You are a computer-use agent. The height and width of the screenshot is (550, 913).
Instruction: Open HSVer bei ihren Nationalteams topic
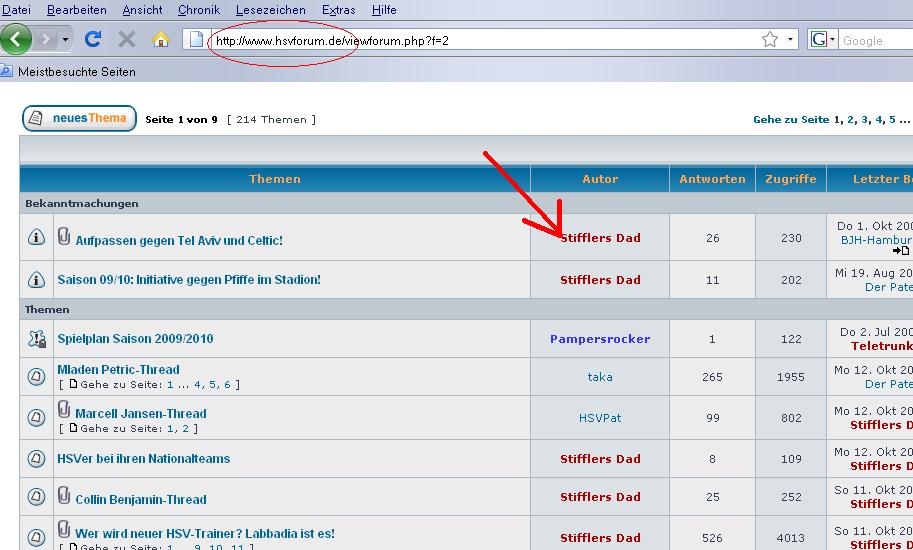click(x=143, y=459)
